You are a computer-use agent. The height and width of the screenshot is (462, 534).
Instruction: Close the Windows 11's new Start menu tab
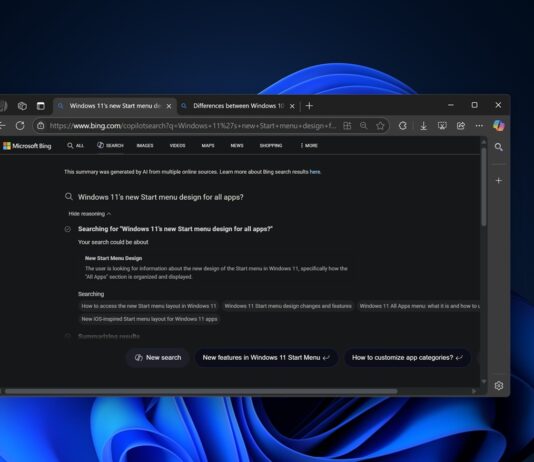(169, 106)
